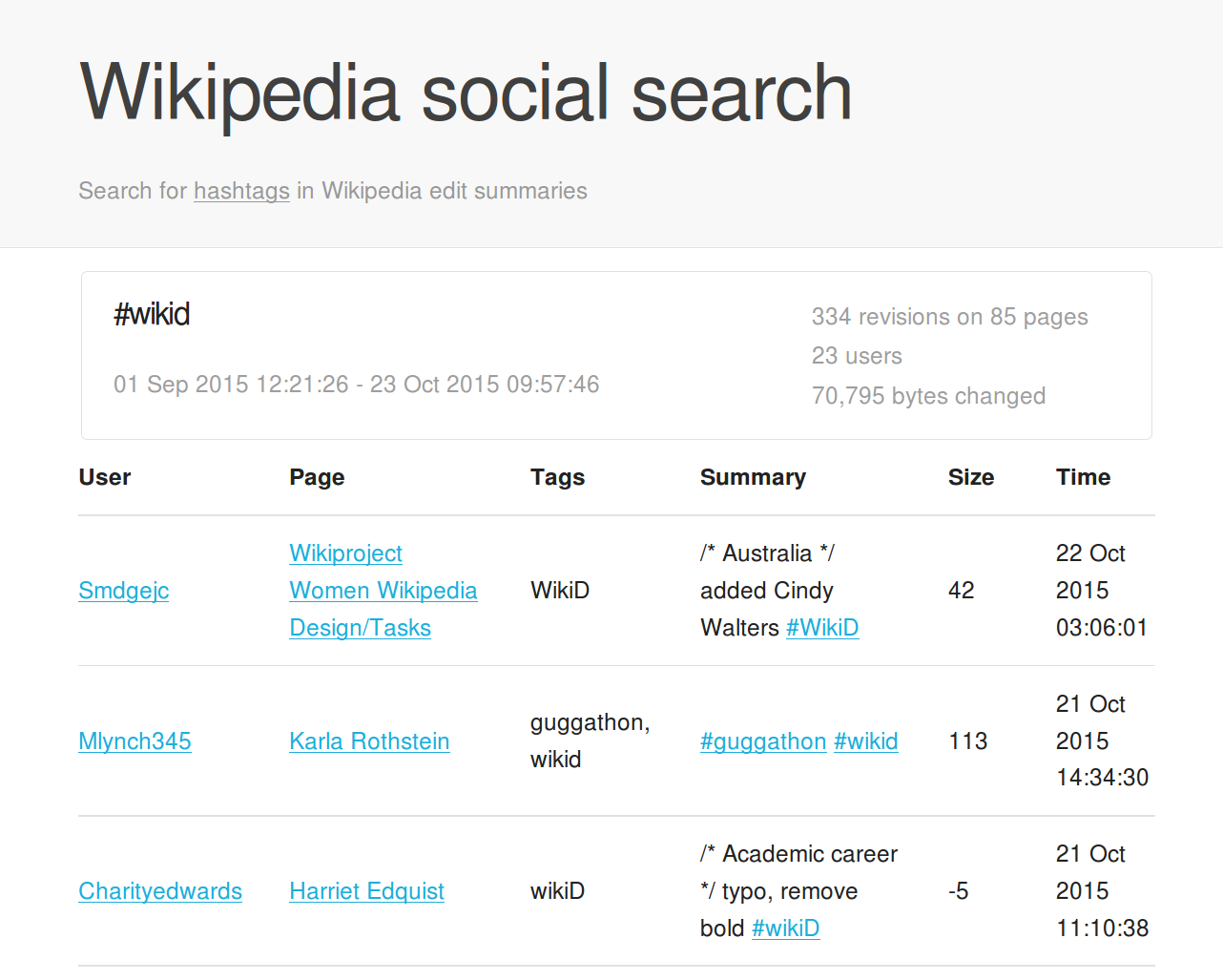Select the Summary column header
The width and height of the screenshot is (1223, 980).
753,477
